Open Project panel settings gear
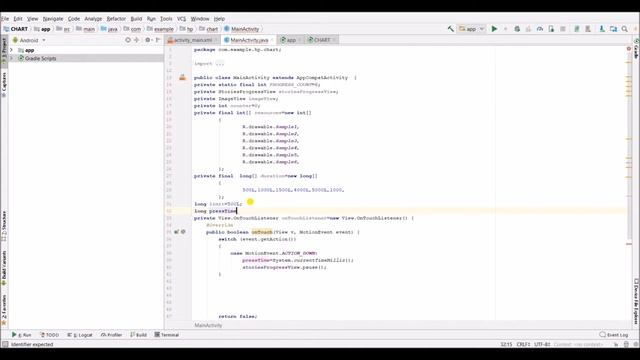 (148, 40)
